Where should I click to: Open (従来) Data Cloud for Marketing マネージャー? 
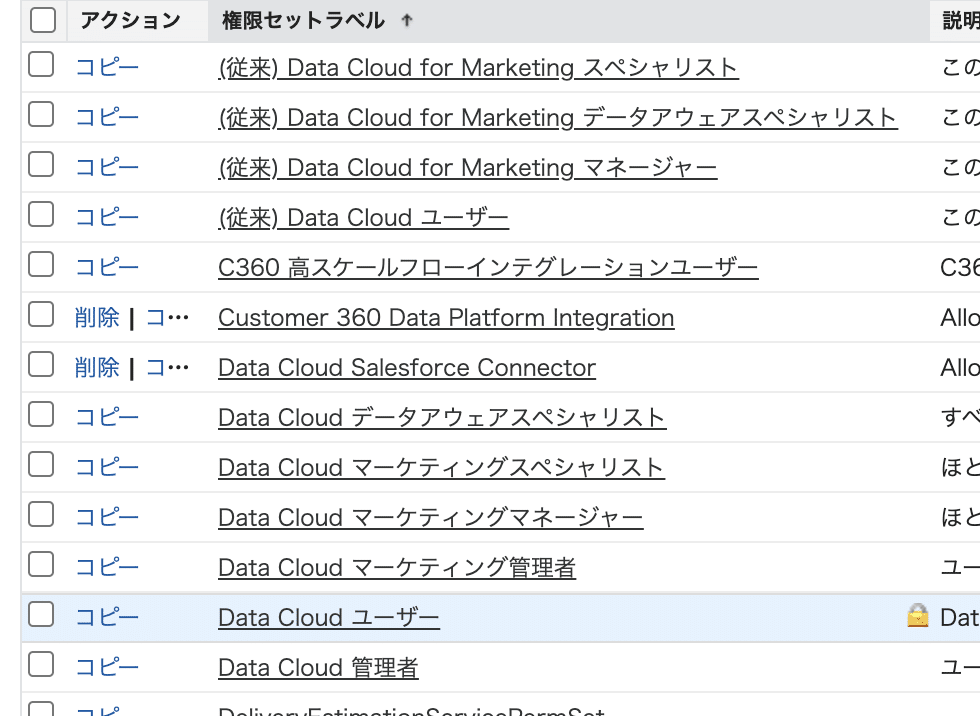click(468, 167)
